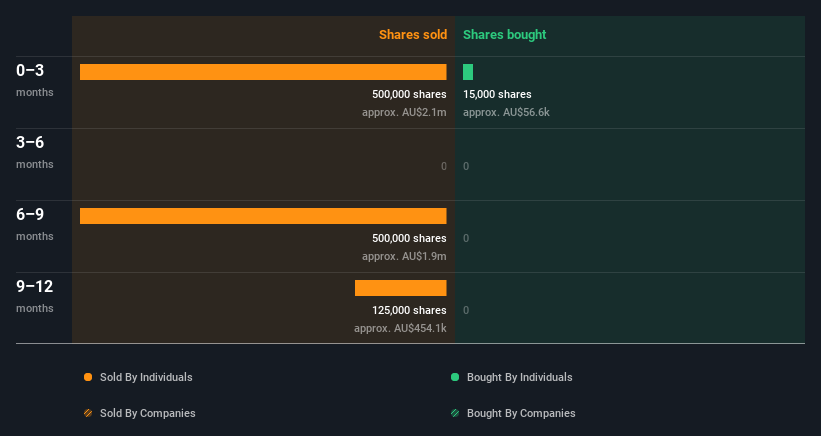
Task: Click the Bought By Companies legend label
Action: 521,413
